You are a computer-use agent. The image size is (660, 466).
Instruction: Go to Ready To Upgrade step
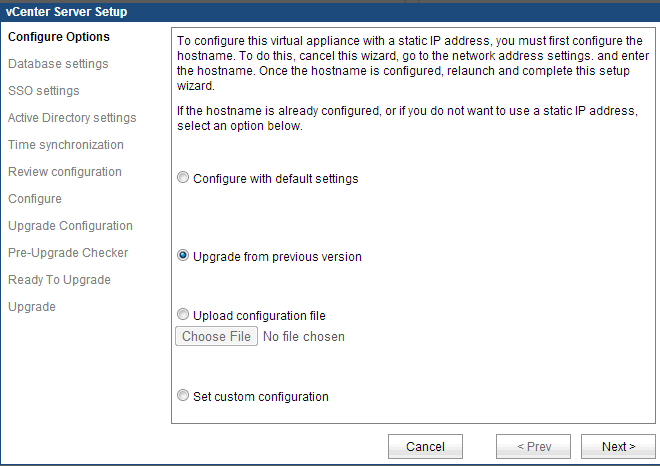pos(59,280)
